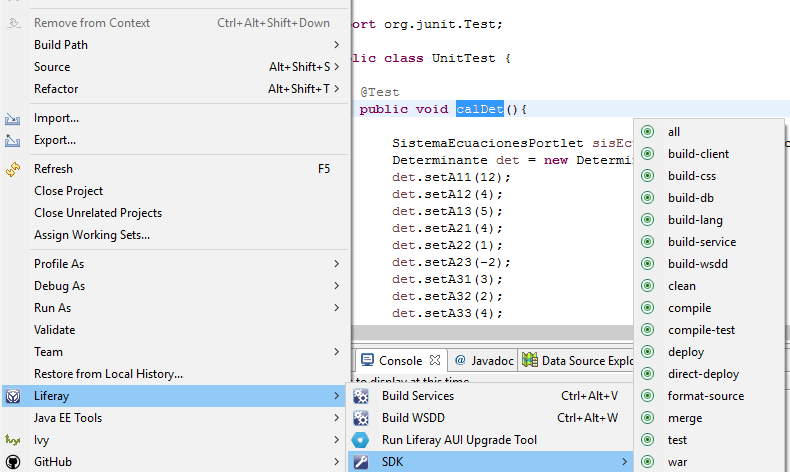Expand the Team submenu arrow
Image resolution: width=790 pixels, height=472 pixels.
click(x=337, y=352)
